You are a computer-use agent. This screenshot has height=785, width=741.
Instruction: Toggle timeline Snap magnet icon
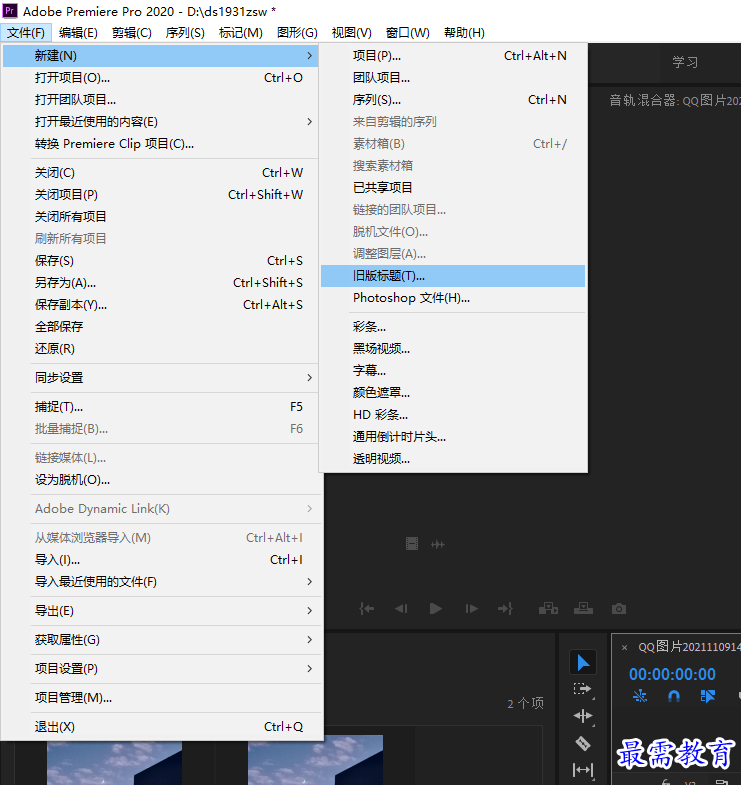[x=674, y=696]
